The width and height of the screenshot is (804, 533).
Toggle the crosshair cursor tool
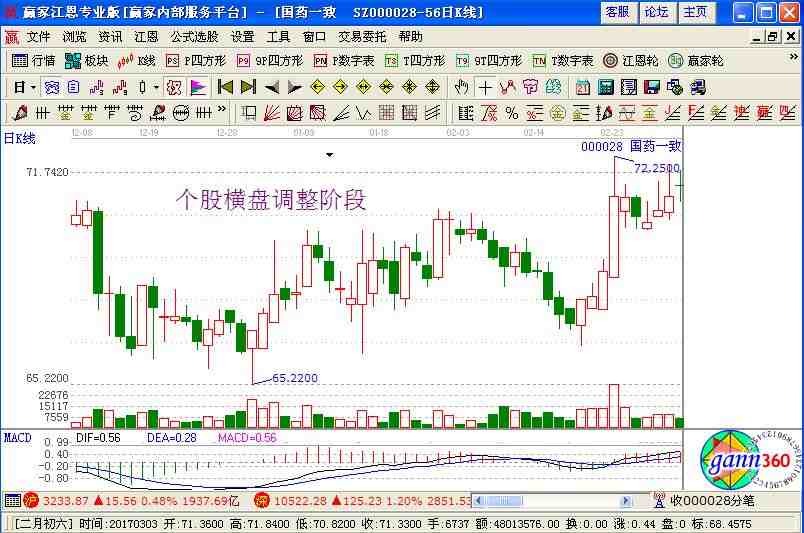(485, 88)
